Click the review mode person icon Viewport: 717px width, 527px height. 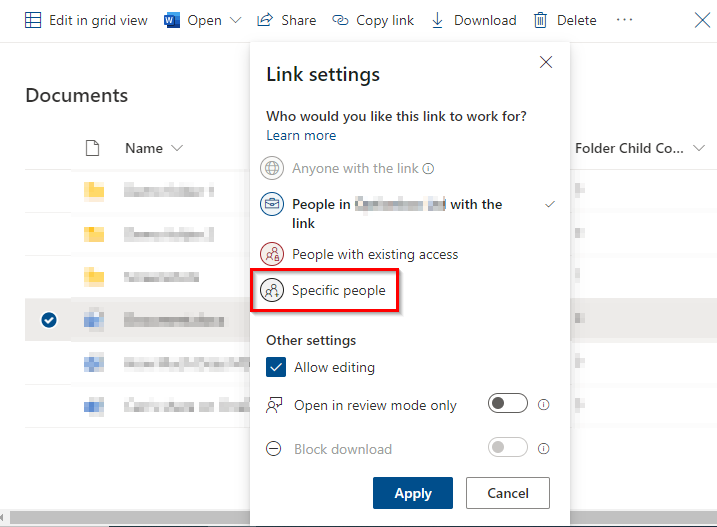[x=274, y=405]
